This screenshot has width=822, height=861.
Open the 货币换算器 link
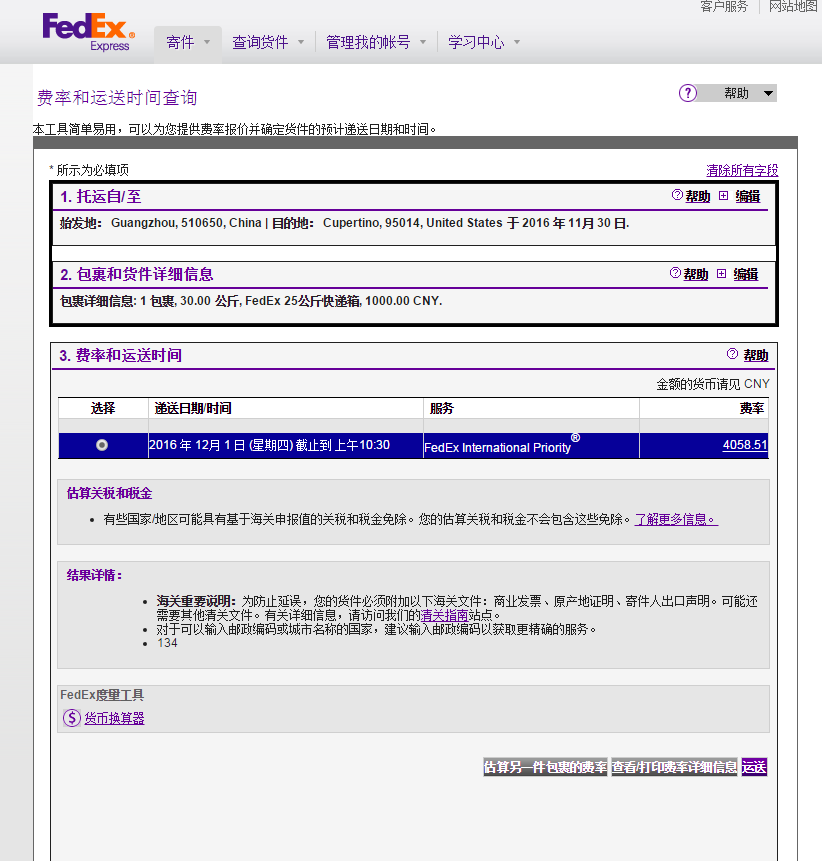(114, 718)
